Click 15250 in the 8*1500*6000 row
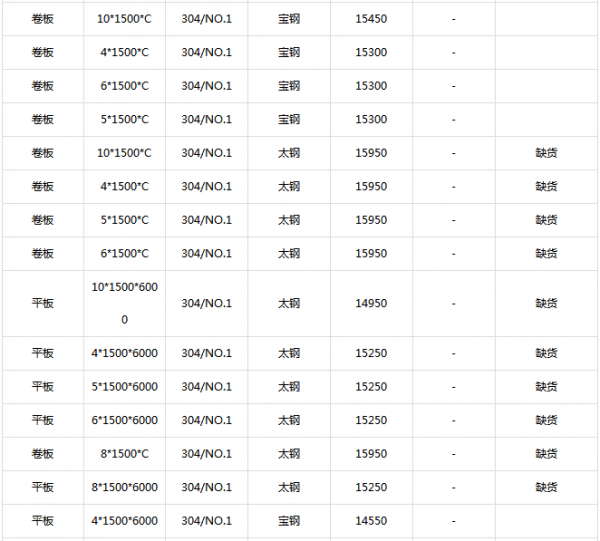 pyautogui.click(x=371, y=487)
